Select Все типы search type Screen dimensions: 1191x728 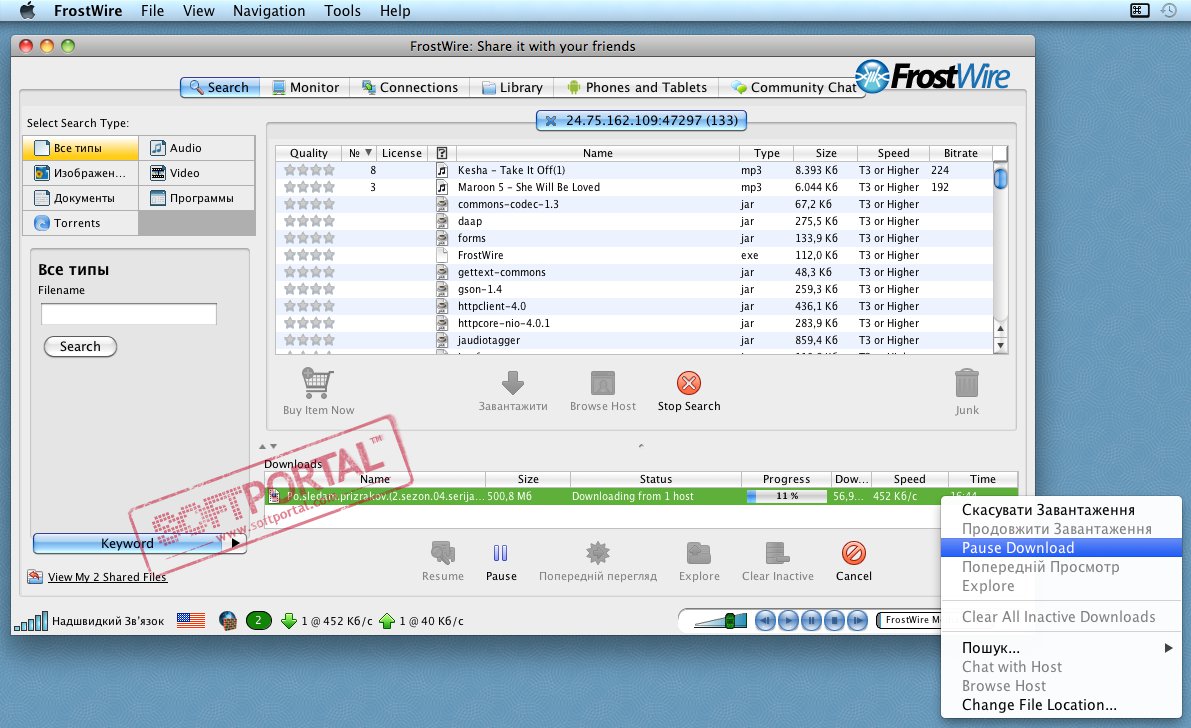(x=81, y=148)
